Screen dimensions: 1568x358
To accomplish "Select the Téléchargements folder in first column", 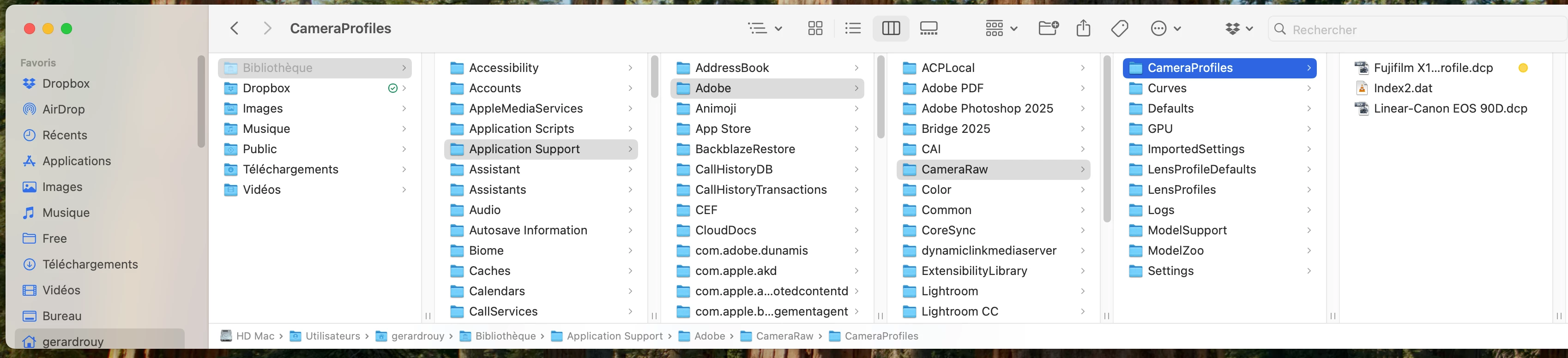I will click(315, 169).
